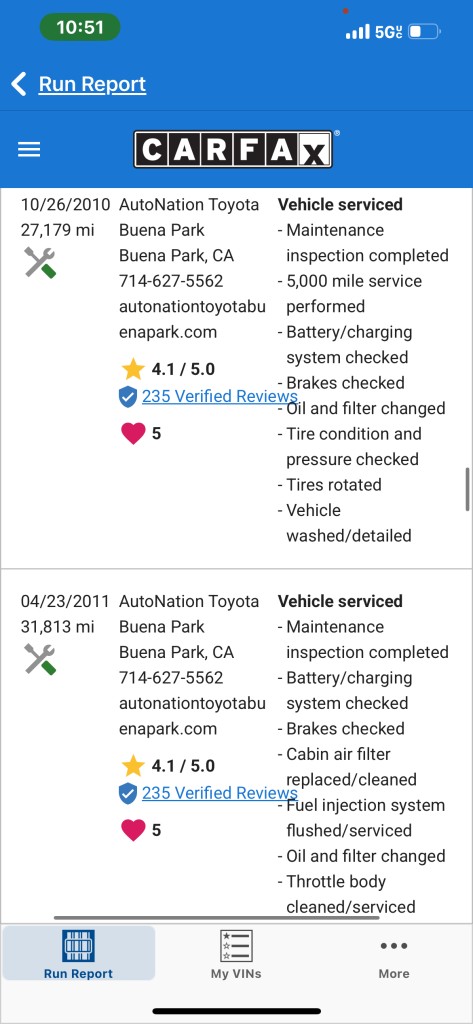Tap phone number 714-627-5562 in the first record

click(171, 281)
